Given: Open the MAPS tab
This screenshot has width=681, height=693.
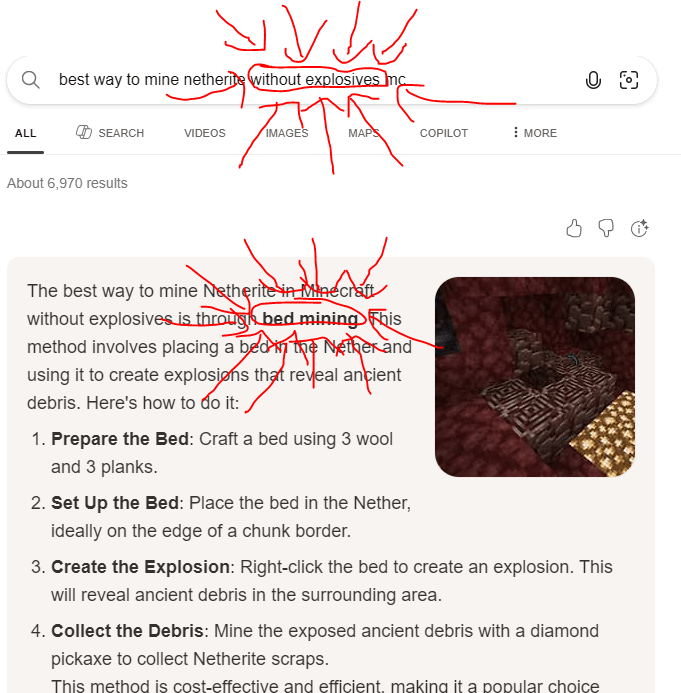Looking at the screenshot, I should (x=364, y=133).
